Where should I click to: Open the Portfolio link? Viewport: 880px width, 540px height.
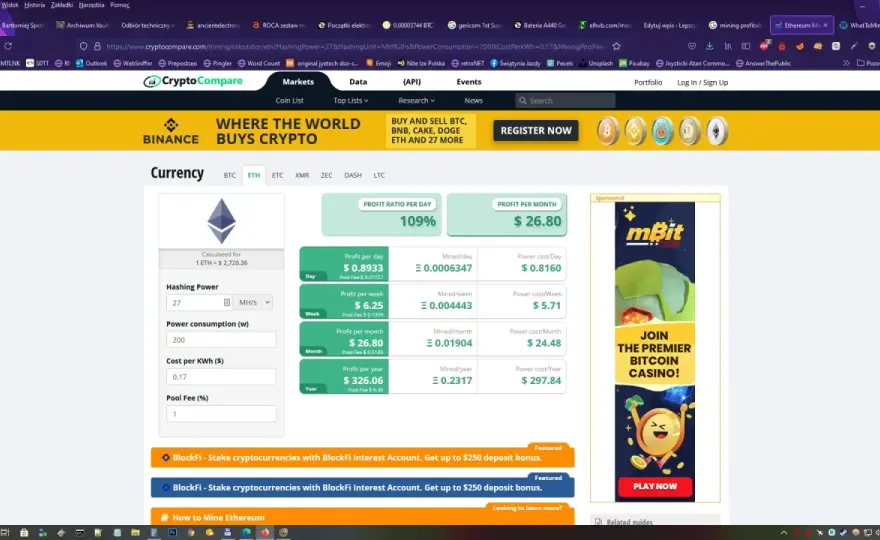648,83
